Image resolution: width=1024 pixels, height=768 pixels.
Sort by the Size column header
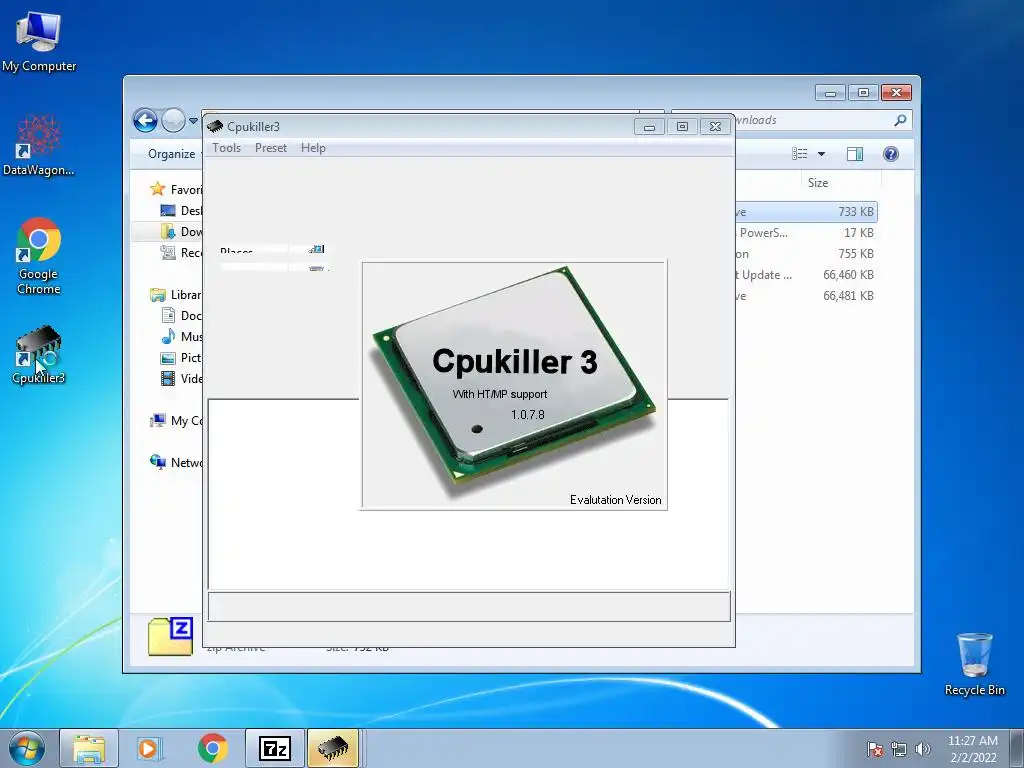tap(818, 183)
